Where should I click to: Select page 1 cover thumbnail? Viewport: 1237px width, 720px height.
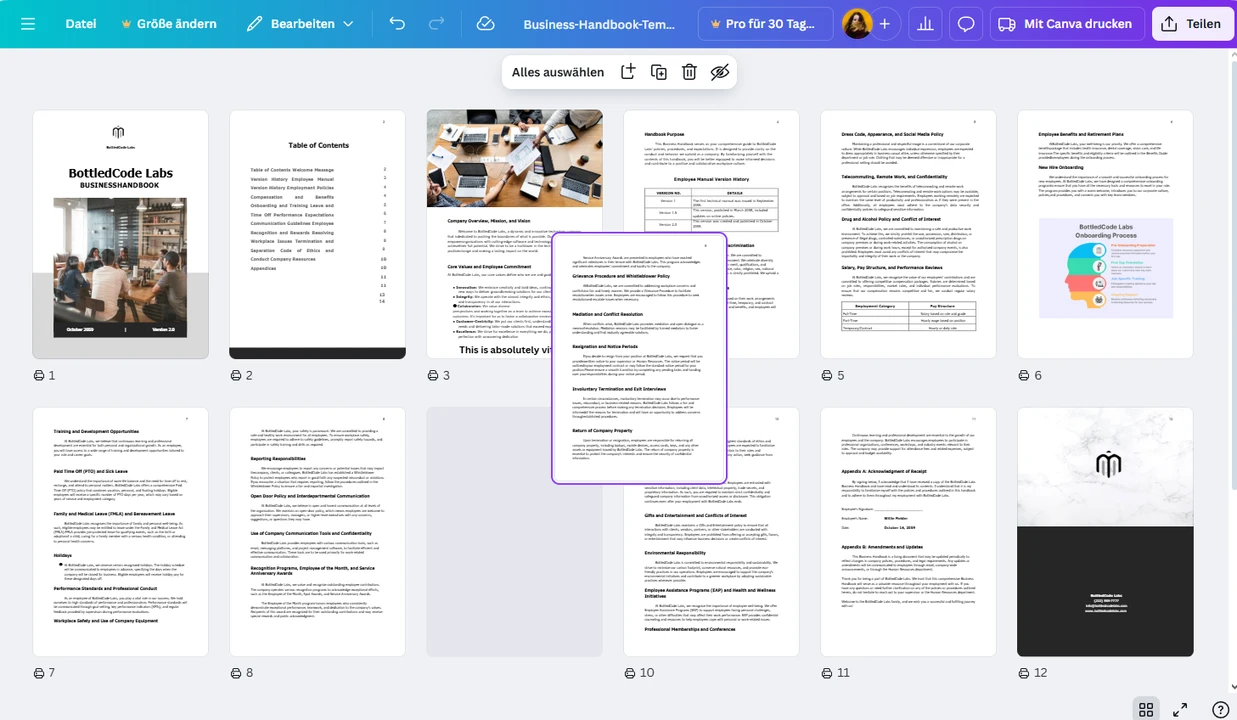(120, 234)
